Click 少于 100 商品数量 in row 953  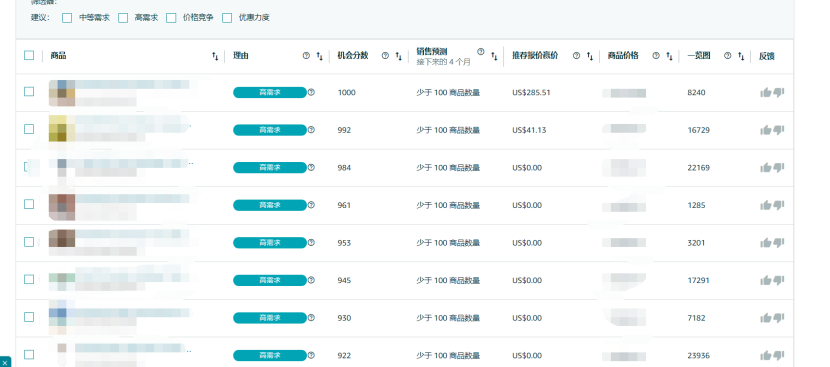448,243
